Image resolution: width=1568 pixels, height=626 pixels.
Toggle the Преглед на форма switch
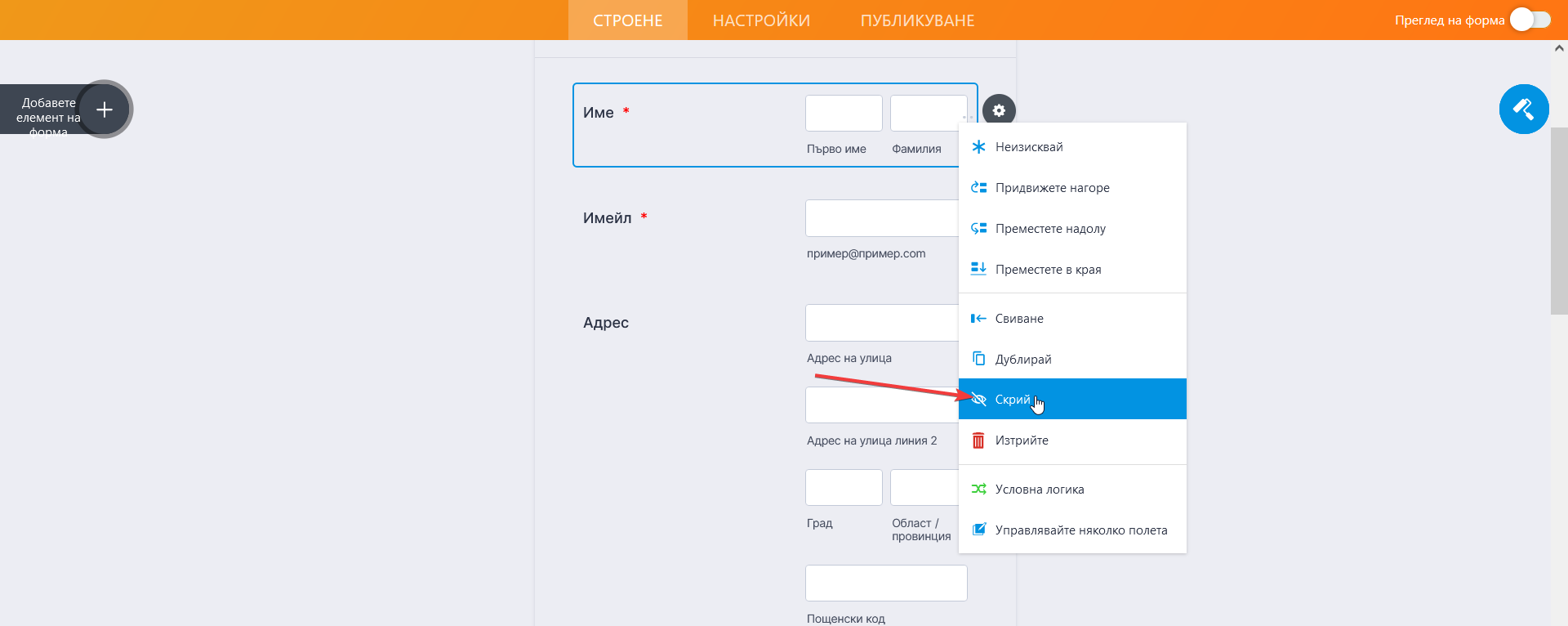click(x=1530, y=20)
